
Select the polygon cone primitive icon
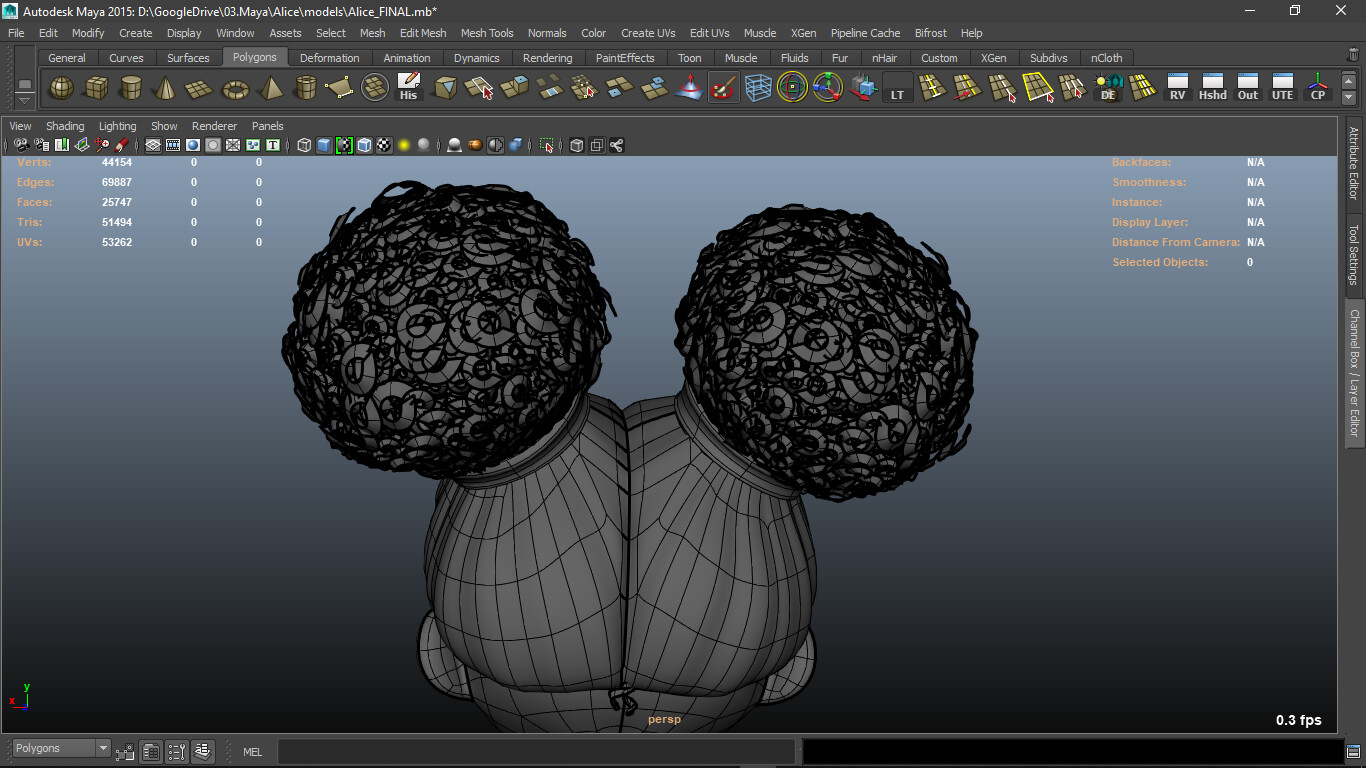[x=165, y=88]
